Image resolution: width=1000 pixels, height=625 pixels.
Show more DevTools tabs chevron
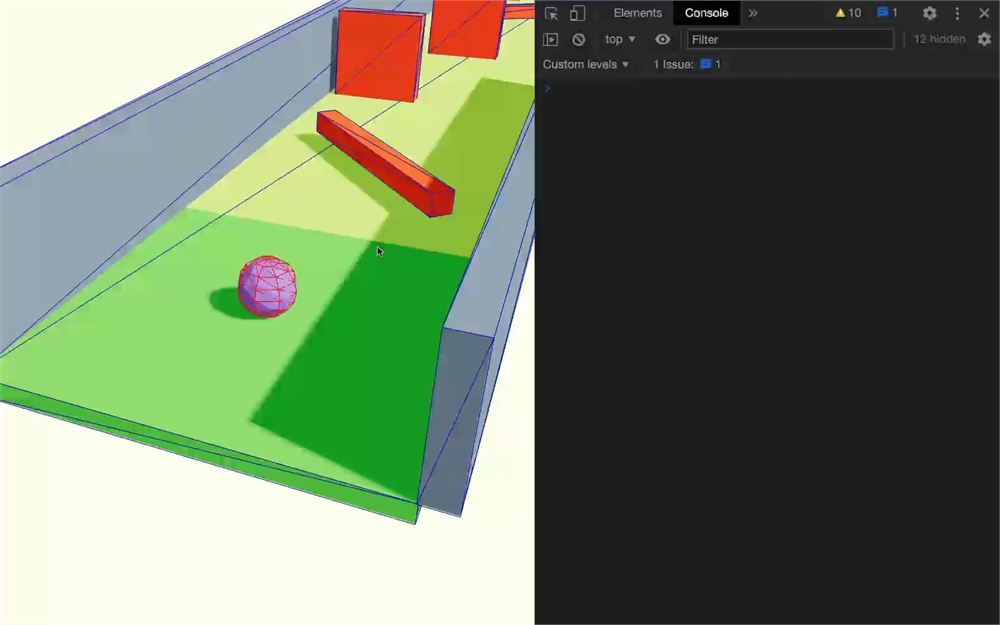(x=753, y=13)
